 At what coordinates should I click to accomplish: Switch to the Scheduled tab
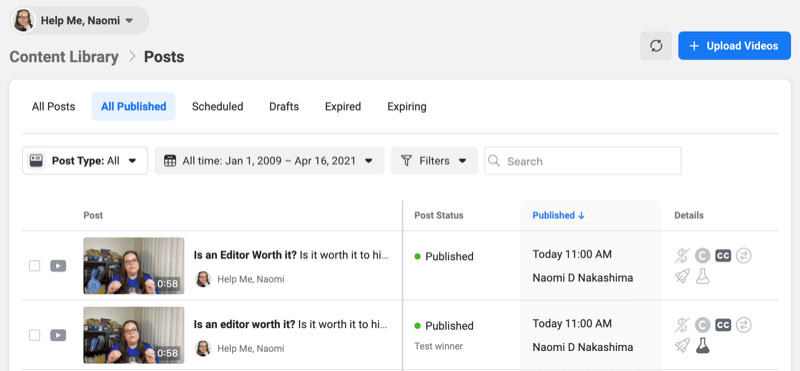(217, 107)
